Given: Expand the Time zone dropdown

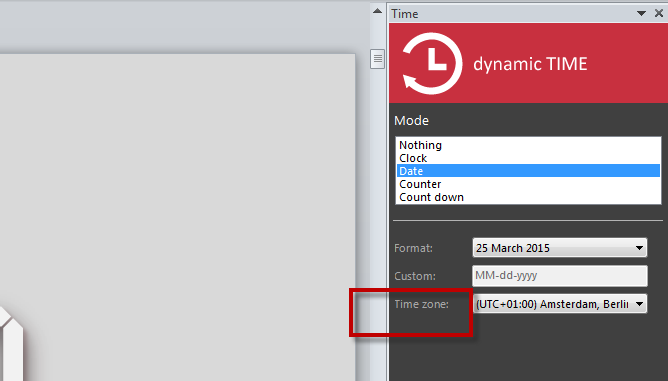Looking at the screenshot, I should pos(559,304).
